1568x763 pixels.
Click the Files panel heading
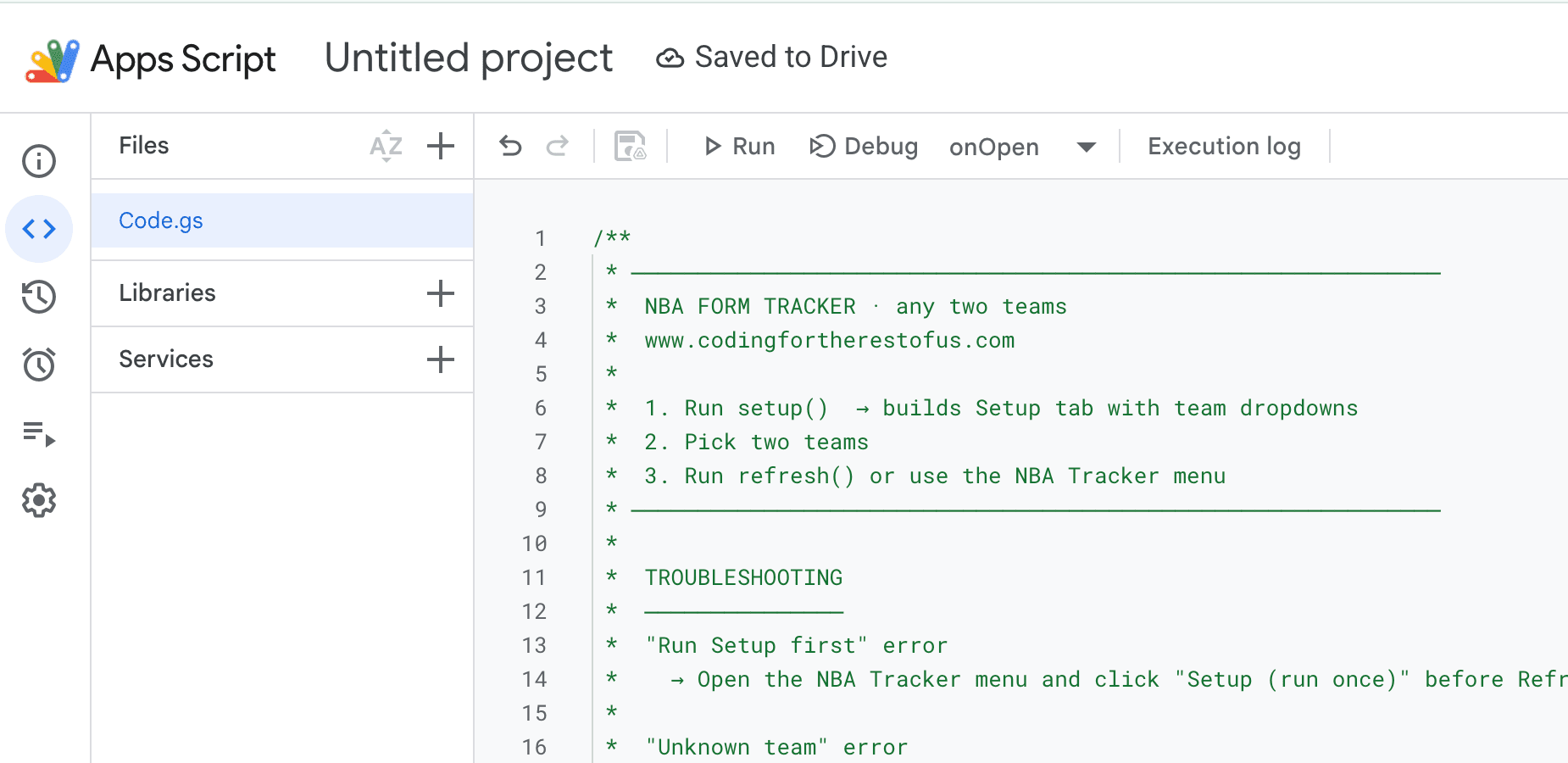[x=144, y=146]
